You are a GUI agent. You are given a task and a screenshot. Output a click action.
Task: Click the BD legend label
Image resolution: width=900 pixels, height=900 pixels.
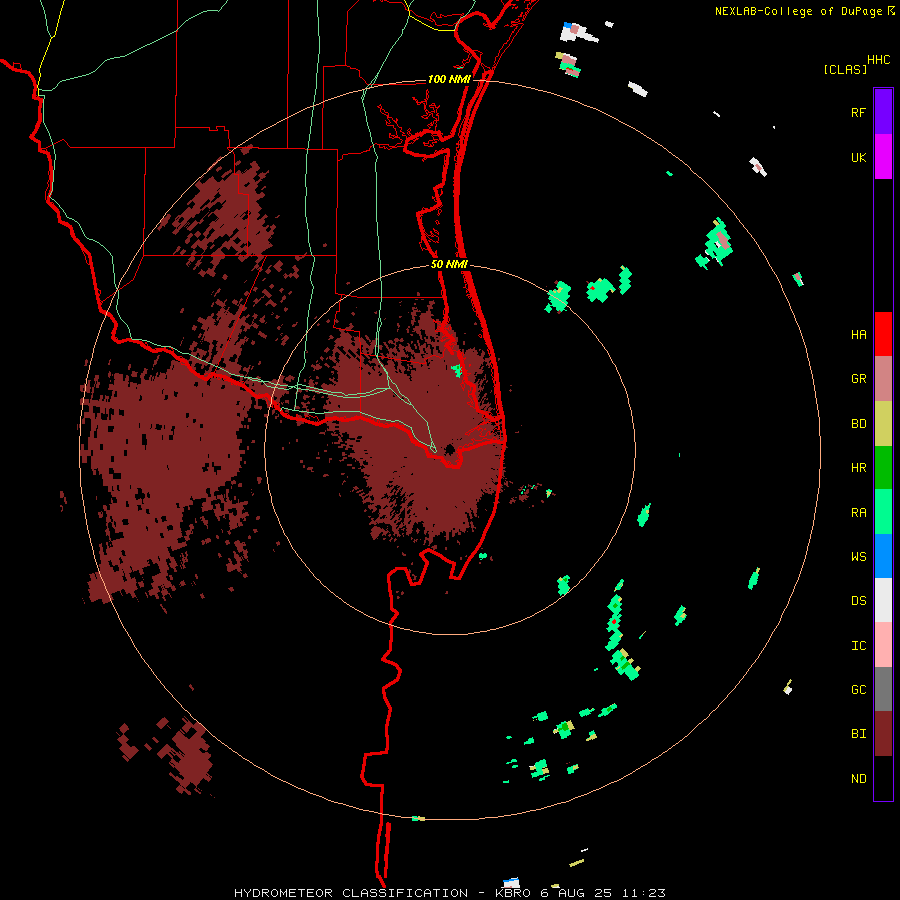pos(858,424)
